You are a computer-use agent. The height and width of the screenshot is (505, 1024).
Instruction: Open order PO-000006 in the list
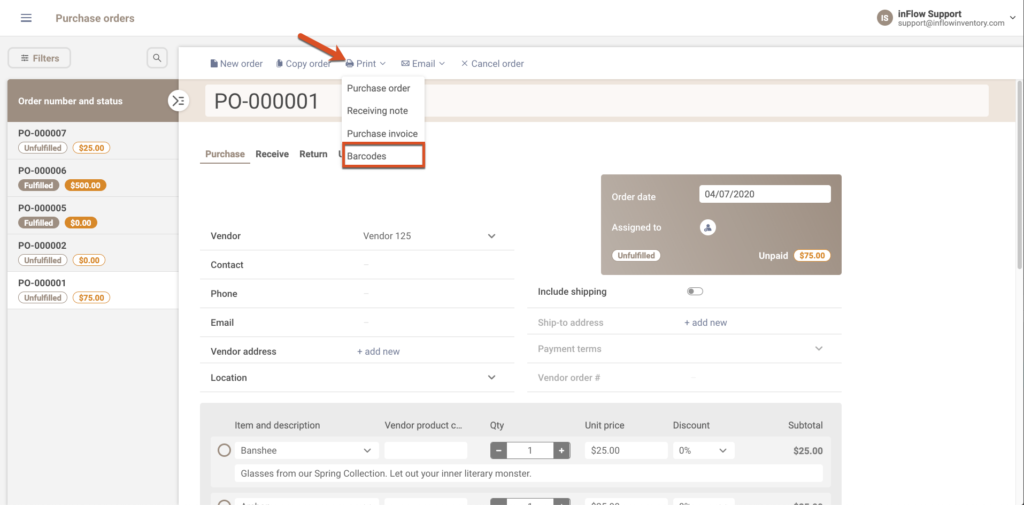click(x=93, y=178)
